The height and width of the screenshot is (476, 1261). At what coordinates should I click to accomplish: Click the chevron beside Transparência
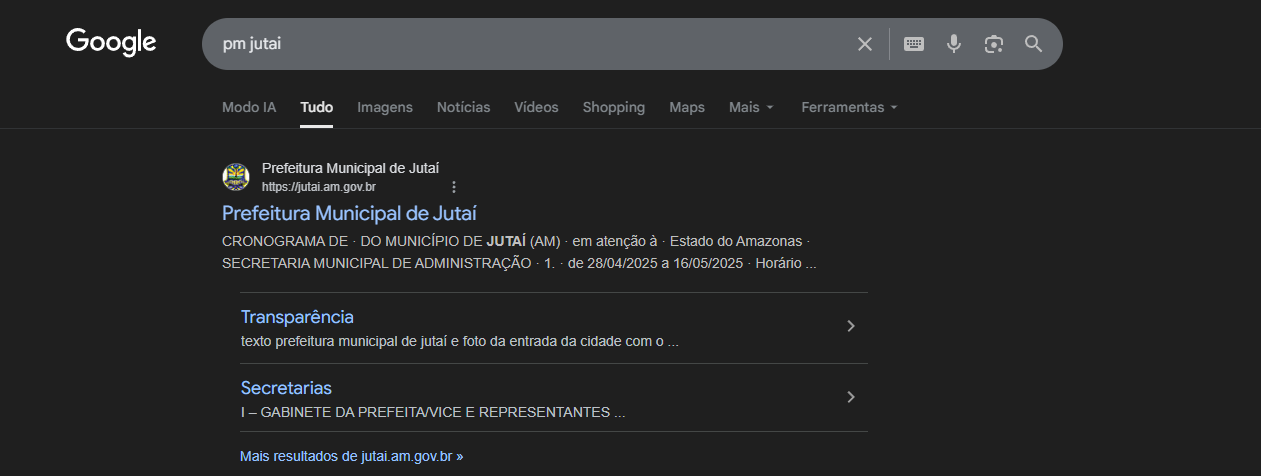coord(851,326)
